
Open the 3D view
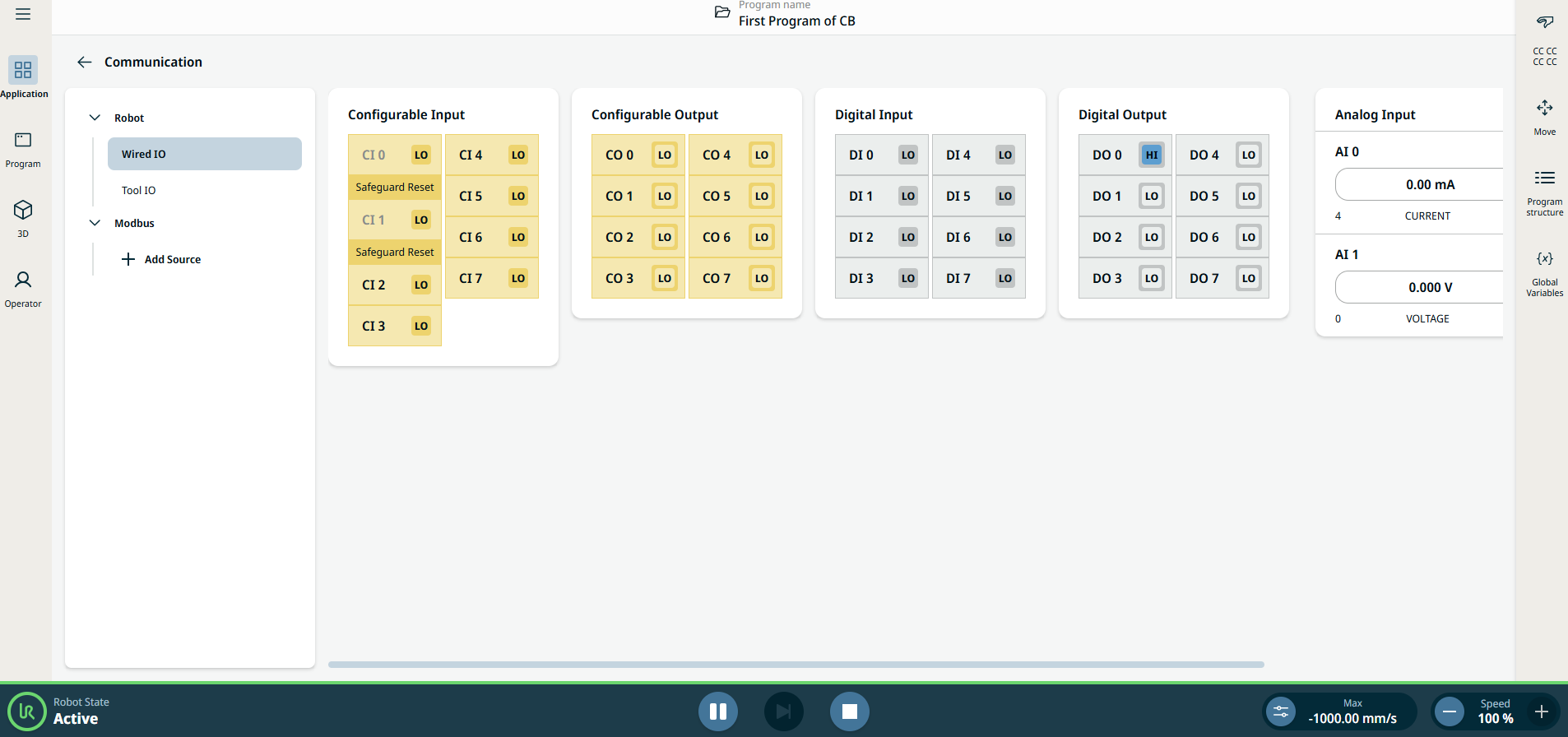(x=23, y=218)
